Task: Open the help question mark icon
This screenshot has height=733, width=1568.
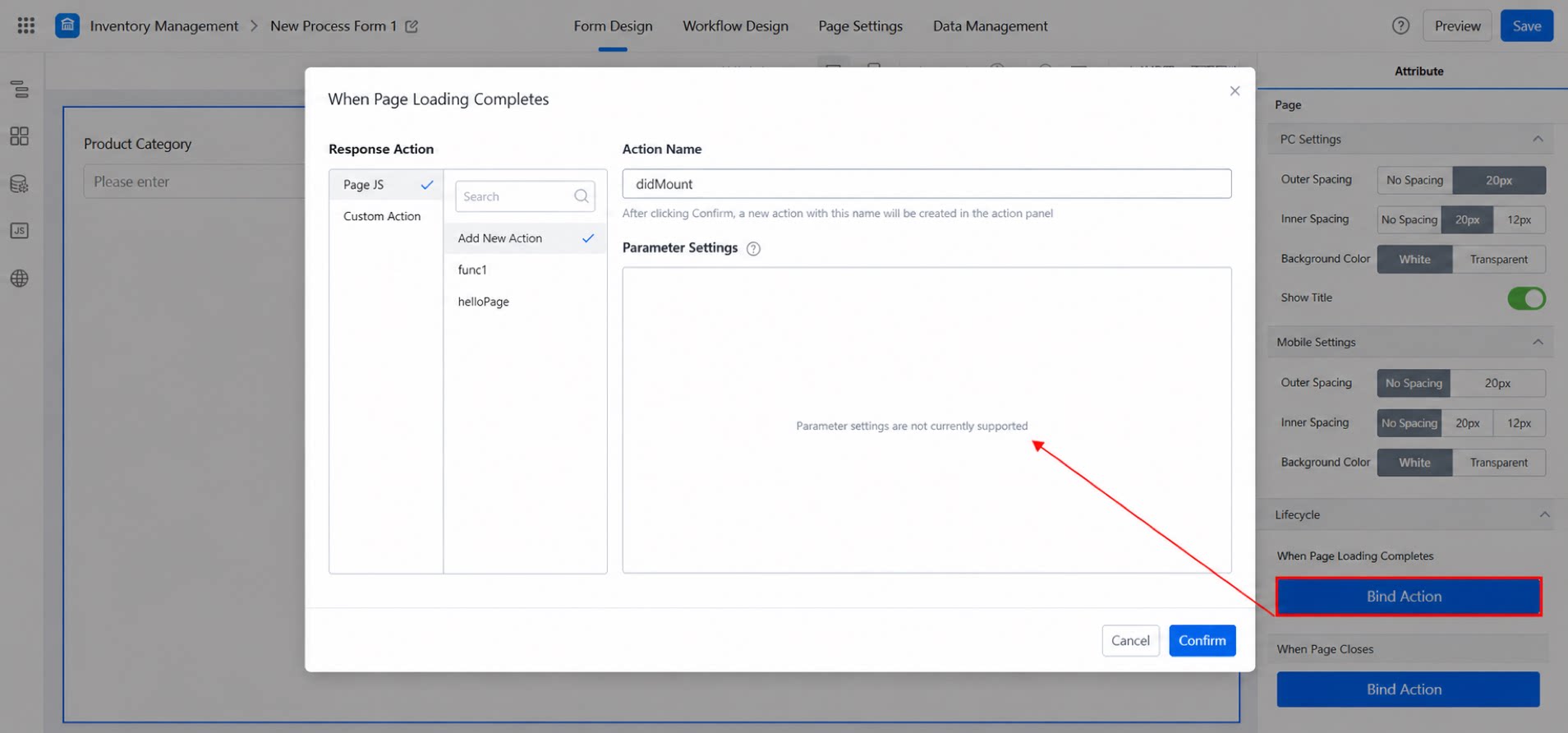Action: 1400,25
